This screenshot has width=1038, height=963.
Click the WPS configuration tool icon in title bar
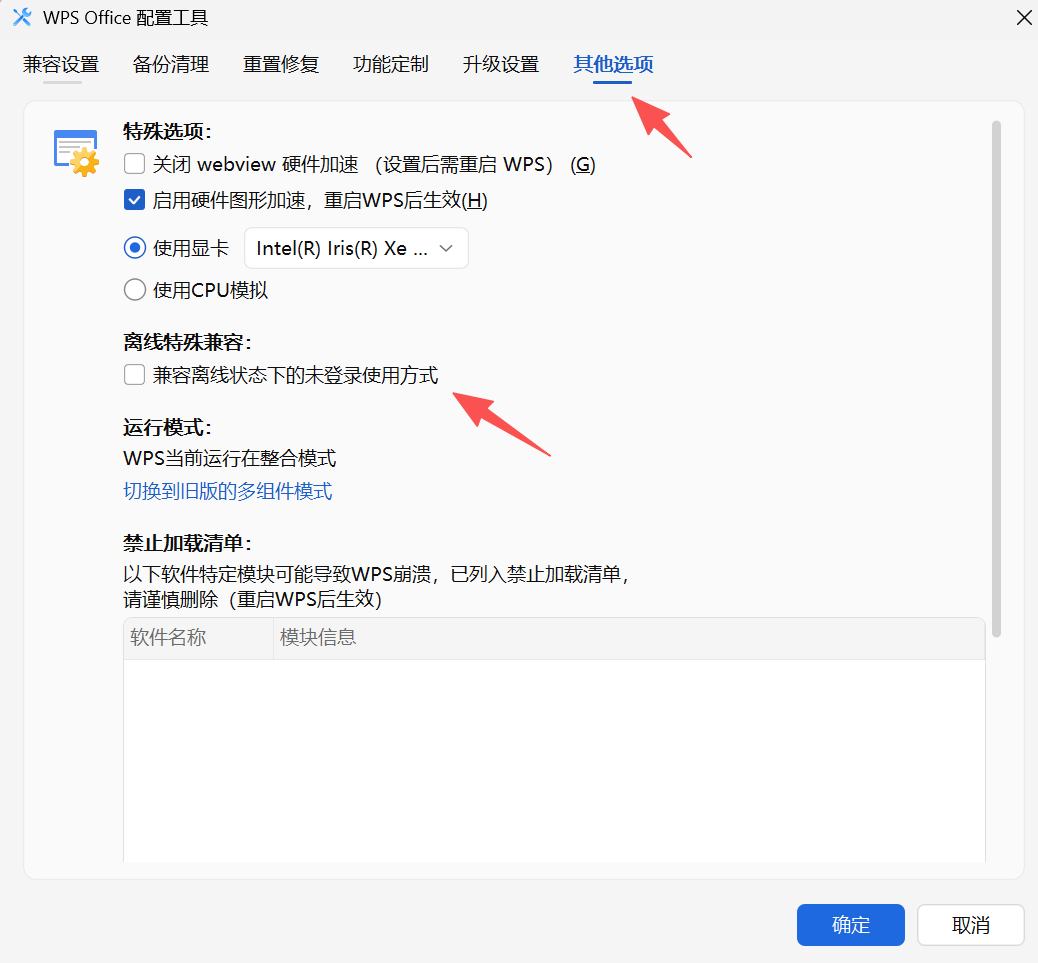22,17
